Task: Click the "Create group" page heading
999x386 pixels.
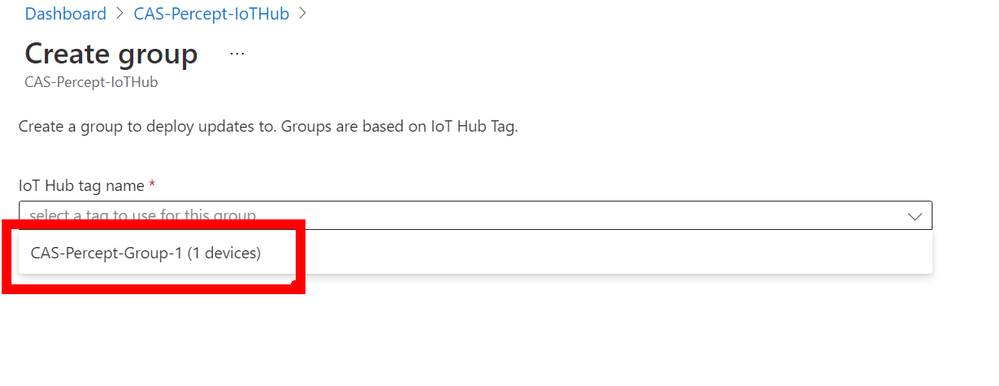Action: [111, 54]
